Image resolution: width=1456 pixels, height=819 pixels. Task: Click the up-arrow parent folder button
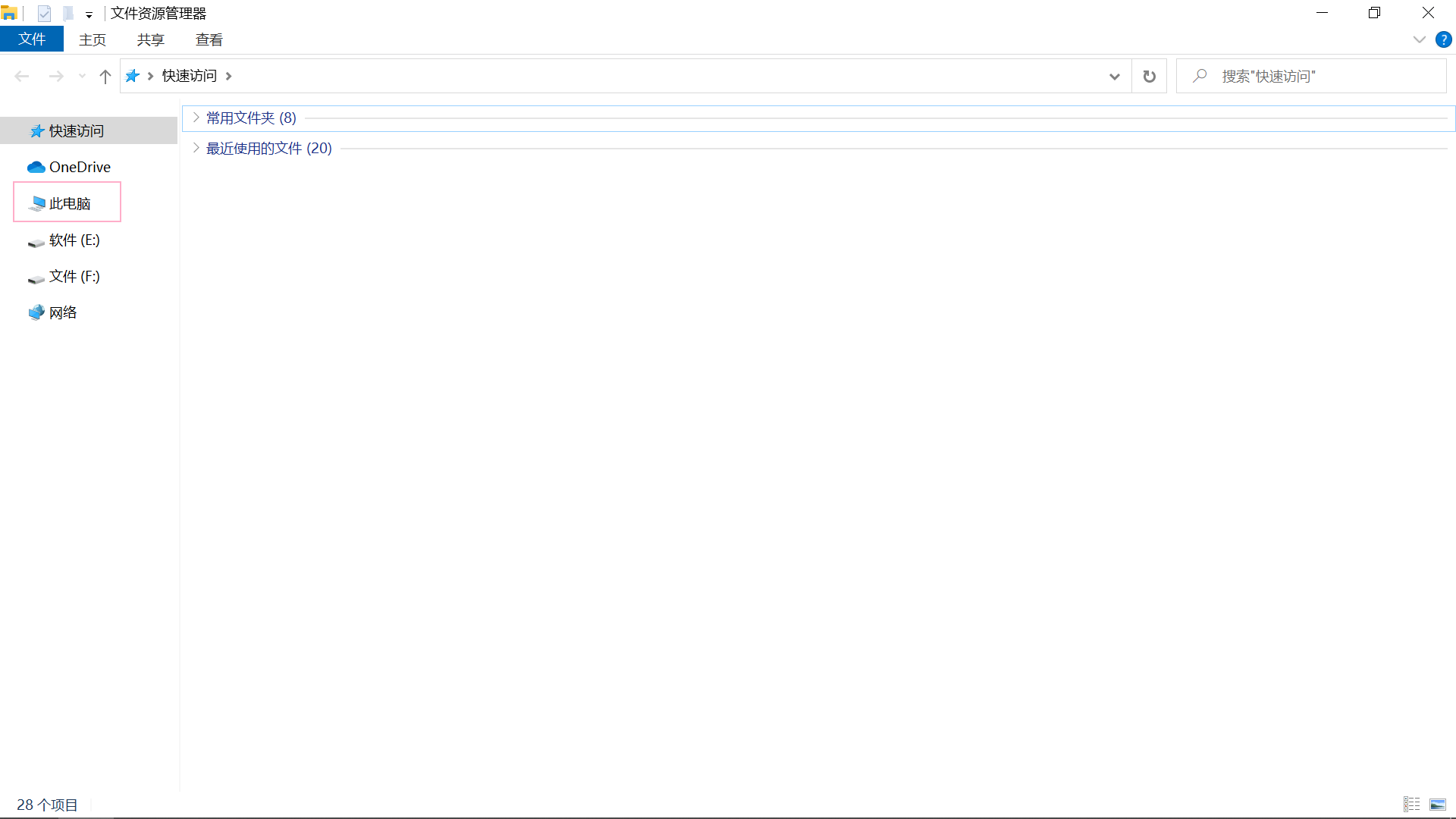(x=105, y=76)
